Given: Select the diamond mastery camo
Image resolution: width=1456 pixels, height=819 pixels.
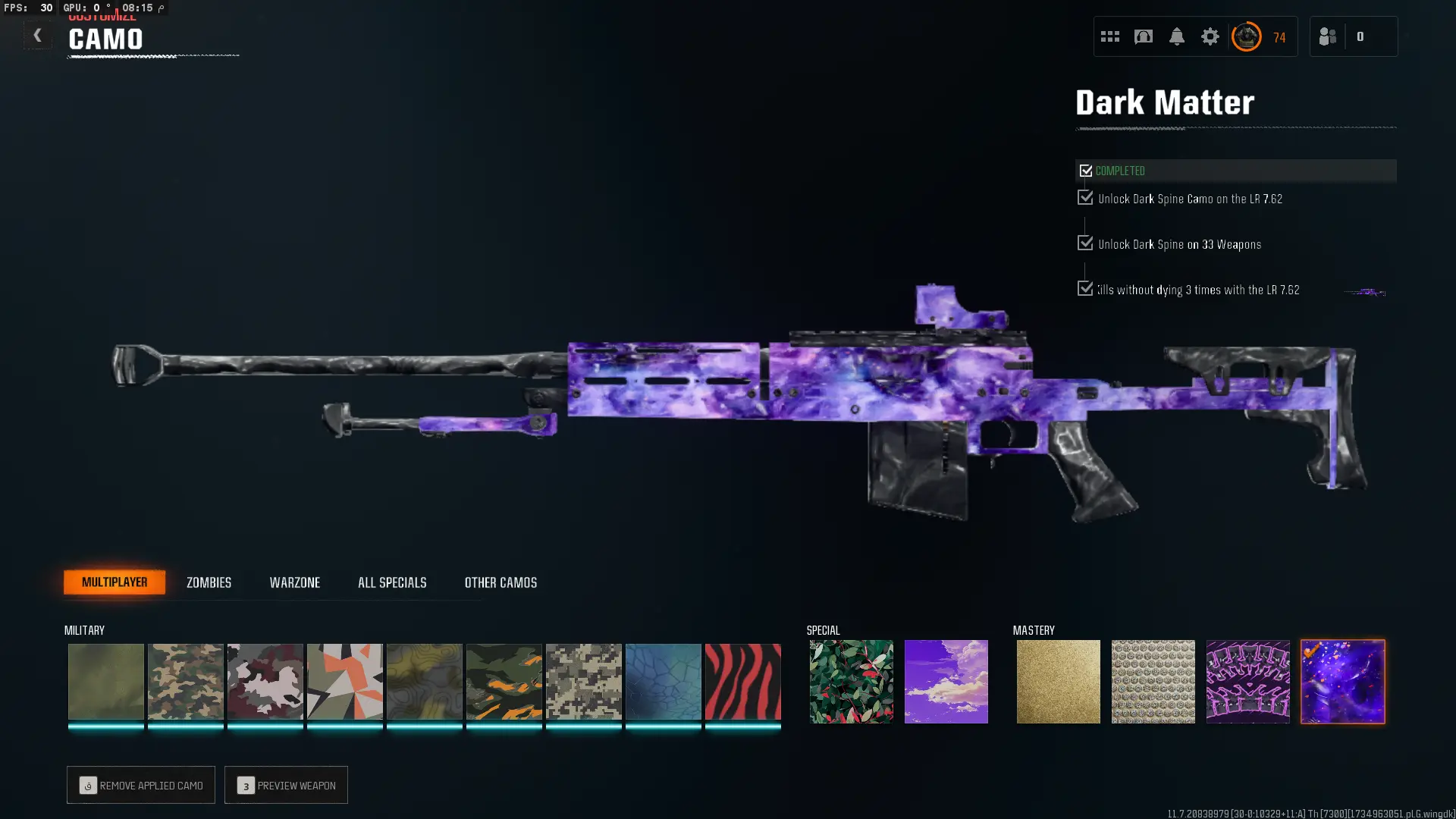Looking at the screenshot, I should point(1153,681).
